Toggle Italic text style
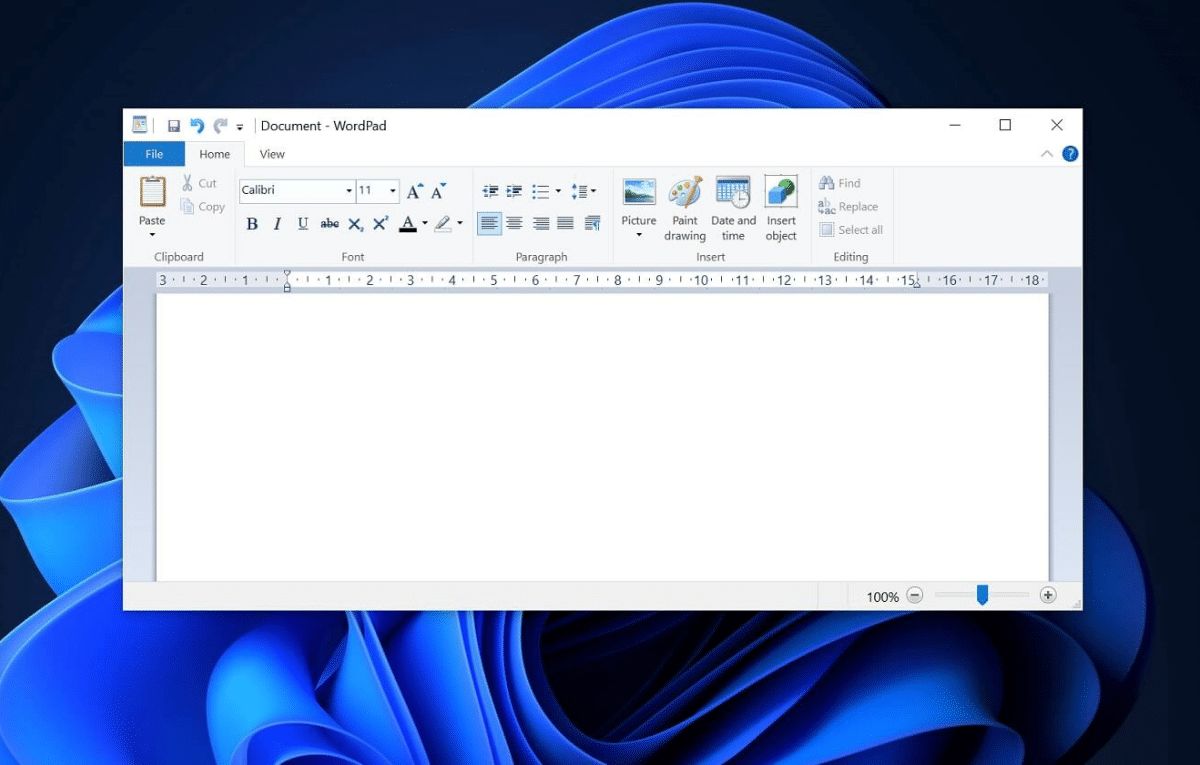This screenshot has width=1200, height=765. point(277,224)
